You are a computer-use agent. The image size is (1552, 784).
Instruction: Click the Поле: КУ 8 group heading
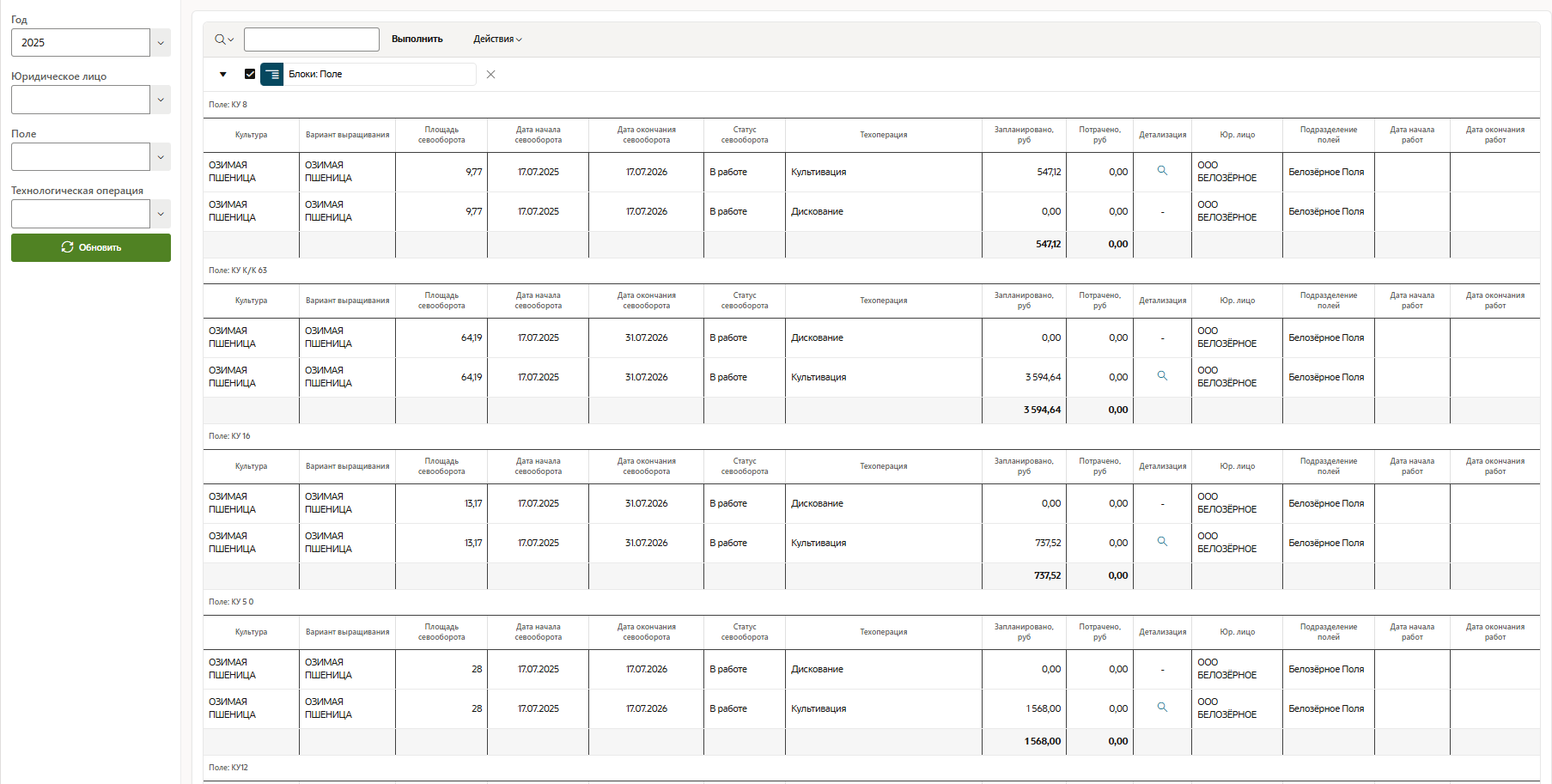pos(228,105)
